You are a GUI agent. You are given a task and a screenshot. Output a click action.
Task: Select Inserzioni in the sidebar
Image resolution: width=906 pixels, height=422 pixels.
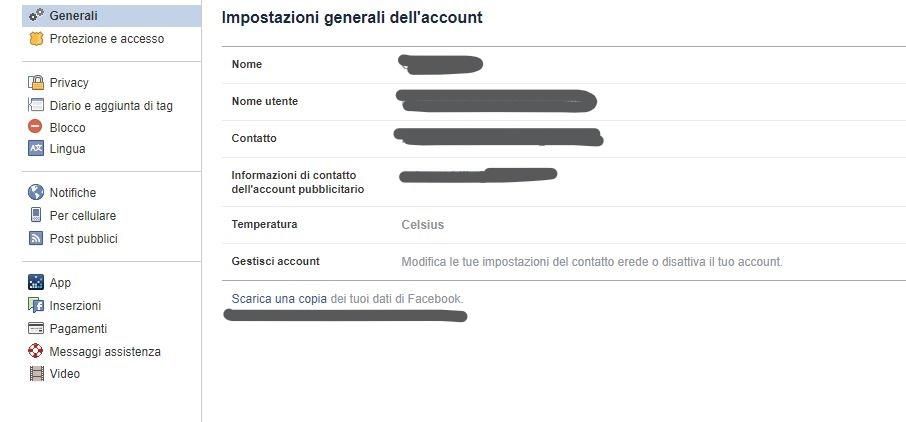(x=75, y=306)
